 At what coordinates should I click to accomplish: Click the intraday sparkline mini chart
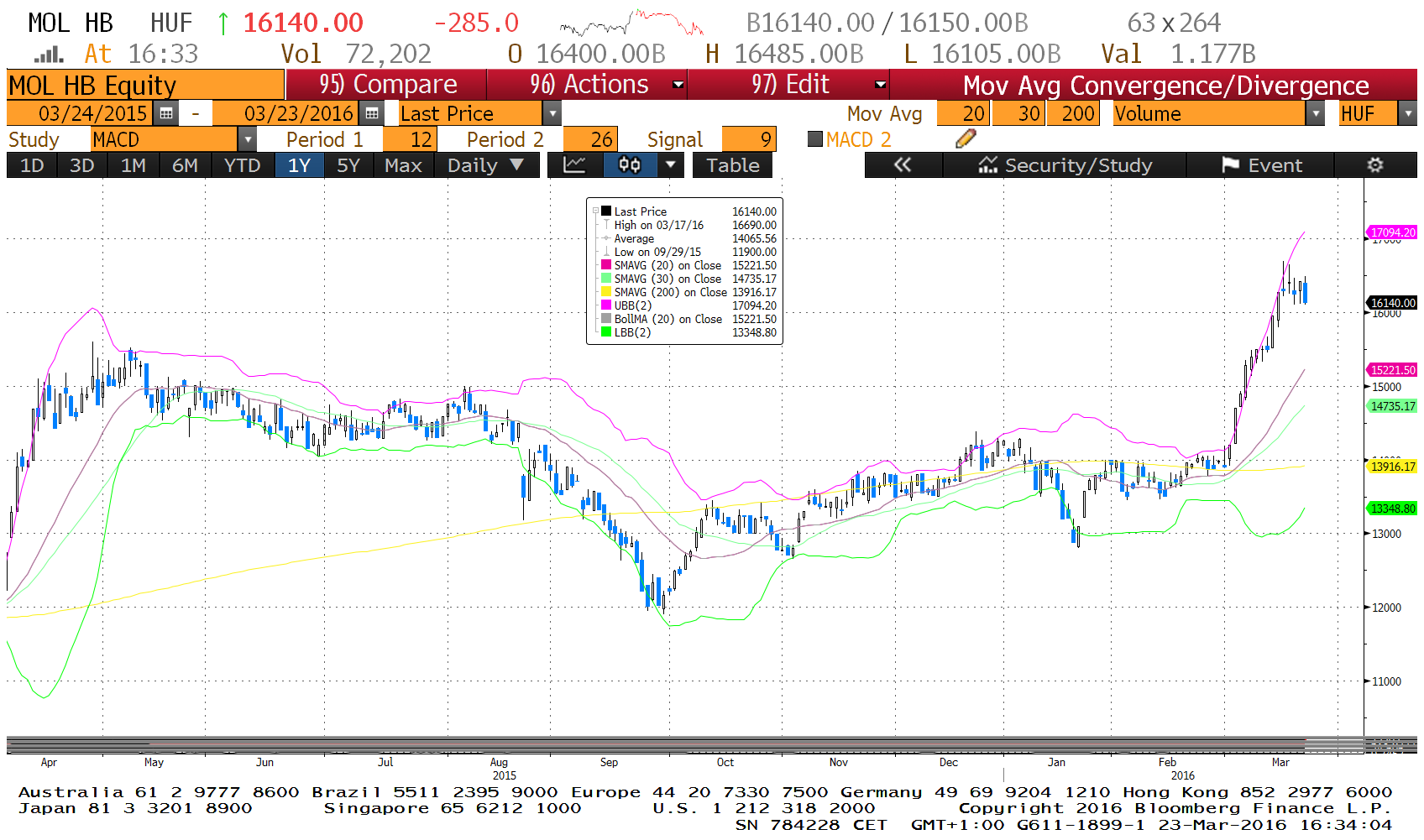[x=631, y=23]
